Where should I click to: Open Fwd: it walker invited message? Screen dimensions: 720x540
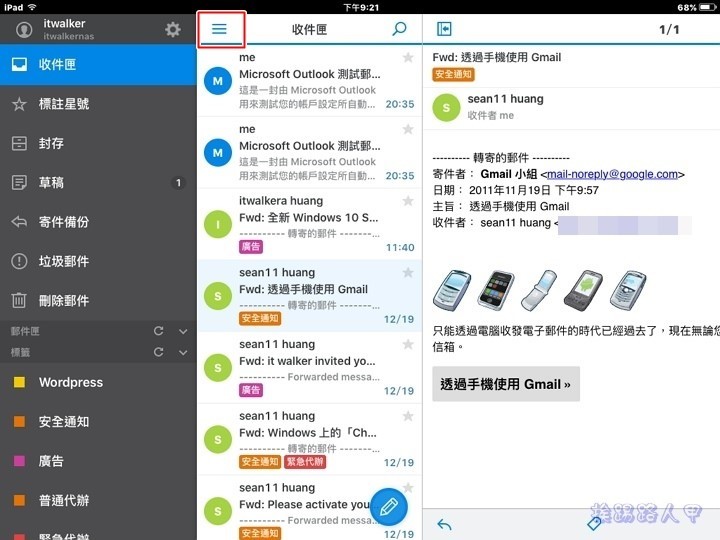[x=309, y=368]
